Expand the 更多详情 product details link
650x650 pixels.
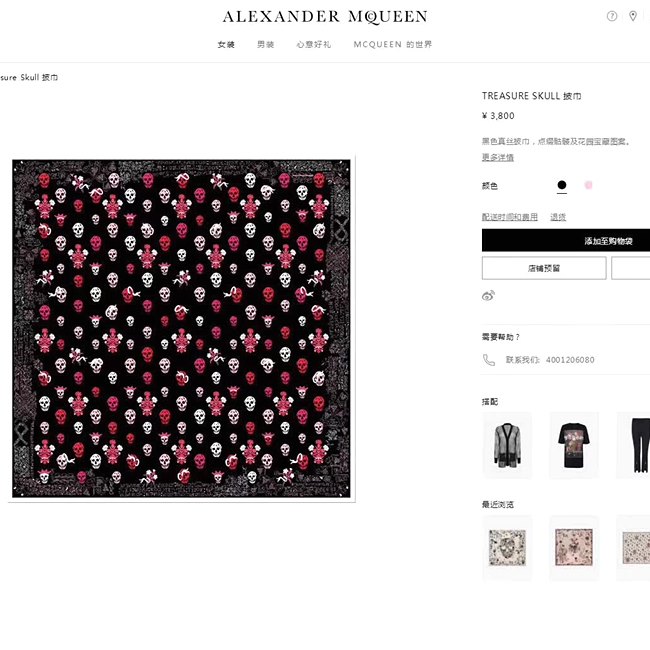497,158
